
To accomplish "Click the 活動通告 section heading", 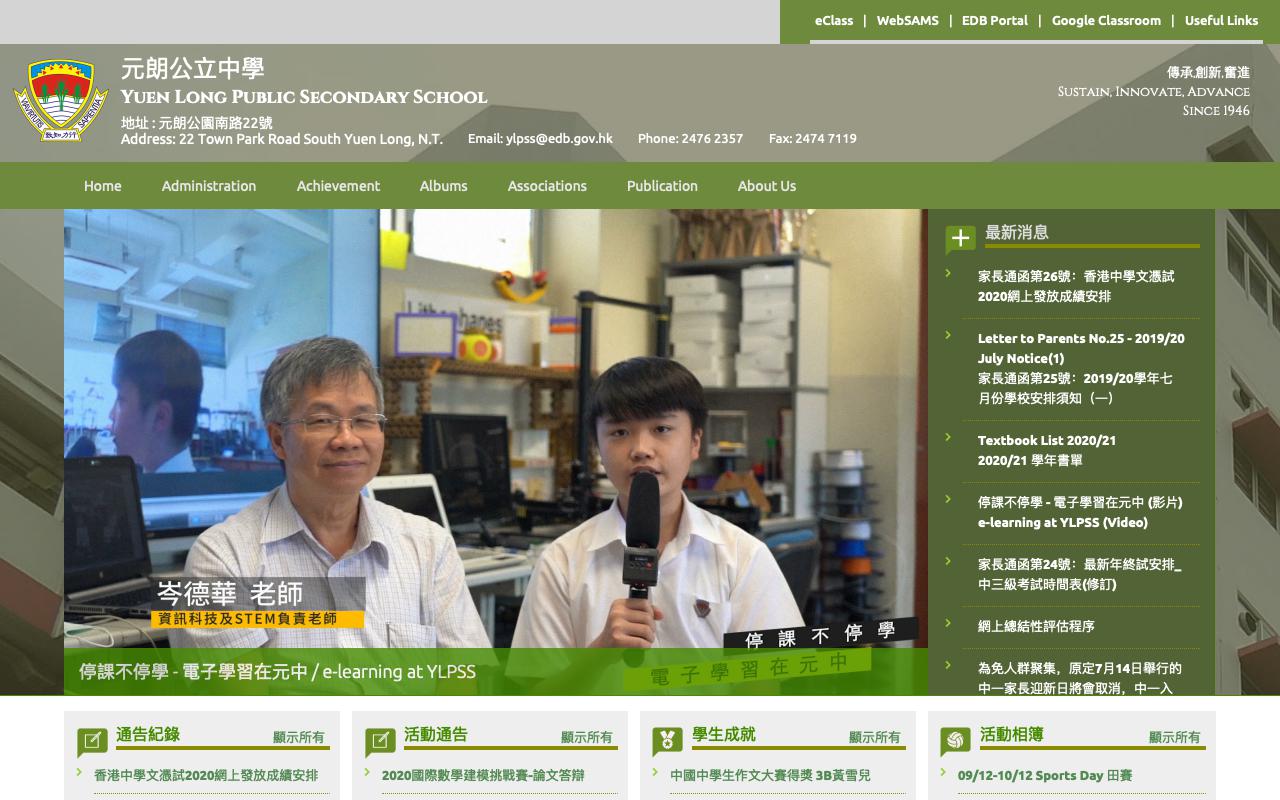I will point(436,734).
